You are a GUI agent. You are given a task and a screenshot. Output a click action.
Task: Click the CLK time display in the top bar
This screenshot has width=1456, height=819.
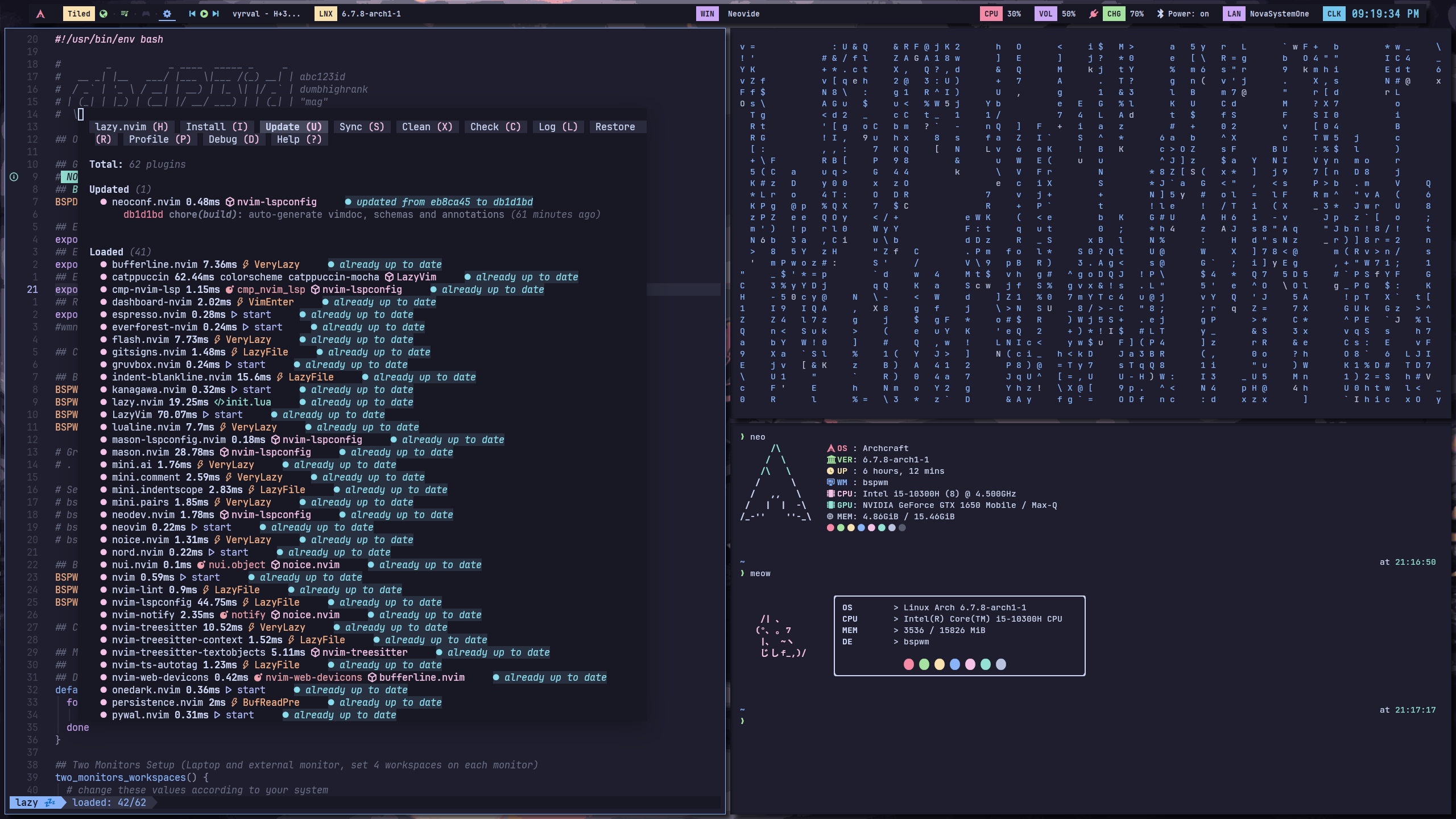[x=1333, y=14]
